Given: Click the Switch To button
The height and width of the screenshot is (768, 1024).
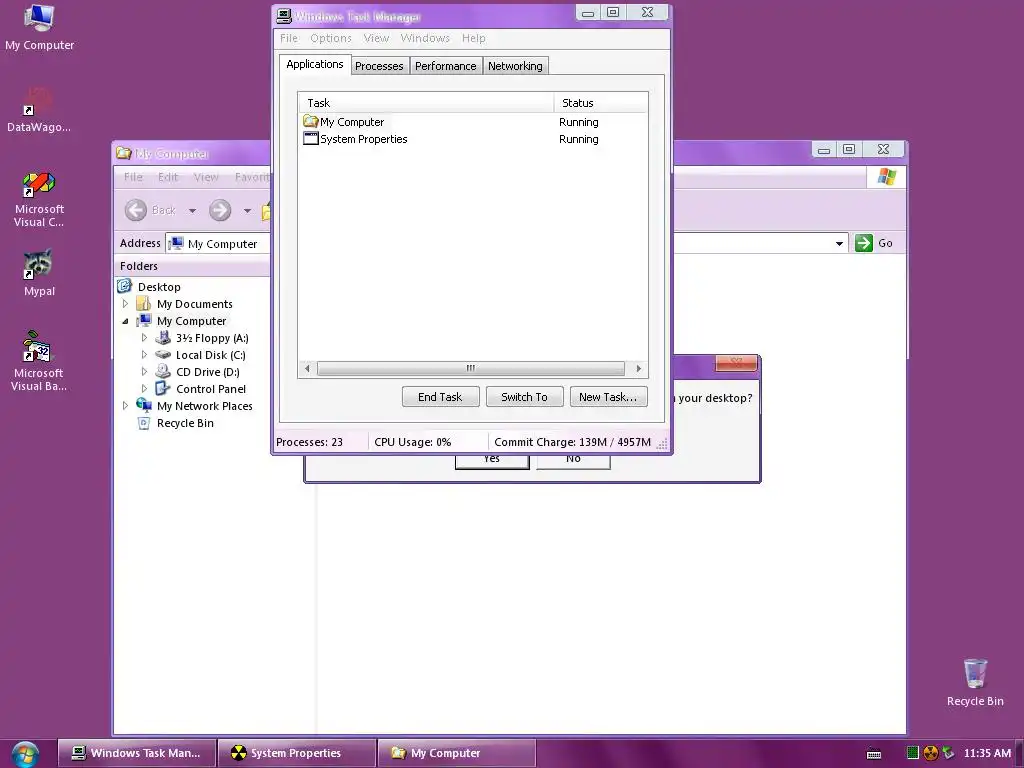Looking at the screenshot, I should point(524,396).
